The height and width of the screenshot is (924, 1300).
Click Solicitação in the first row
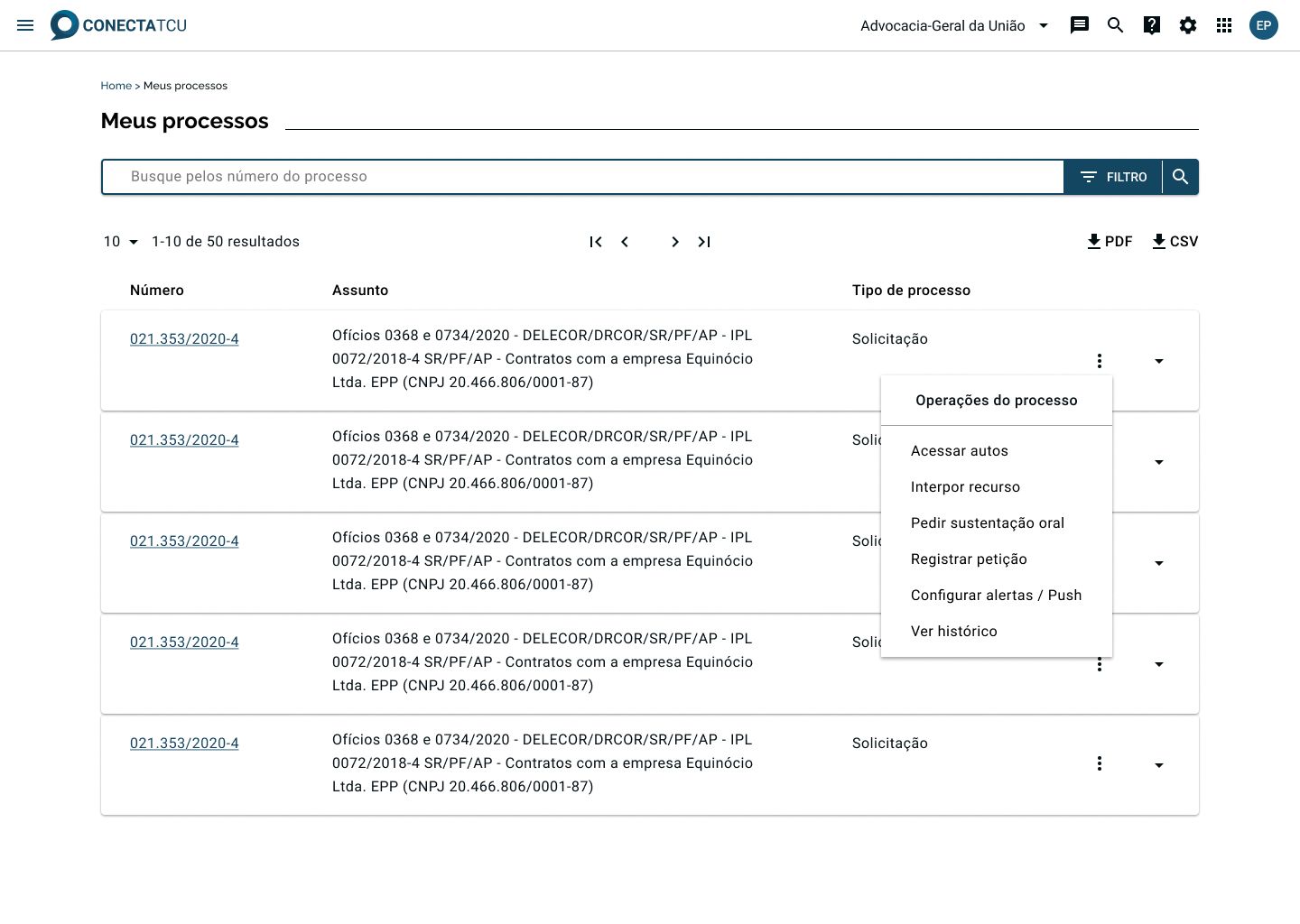pyautogui.click(x=890, y=339)
